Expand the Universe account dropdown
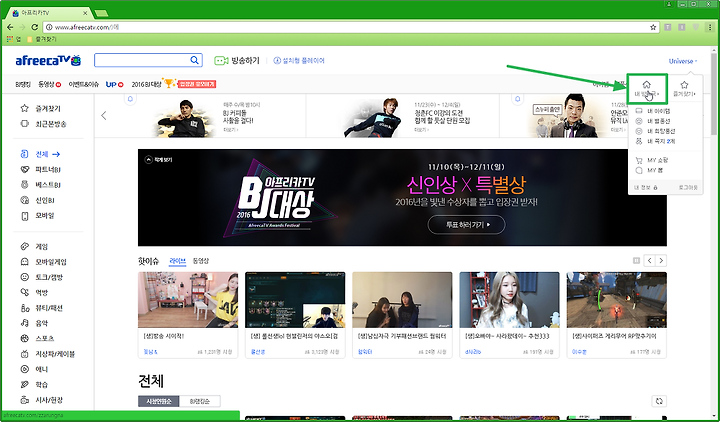The height and width of the screenshot is (422, 720). coord(683,61)
